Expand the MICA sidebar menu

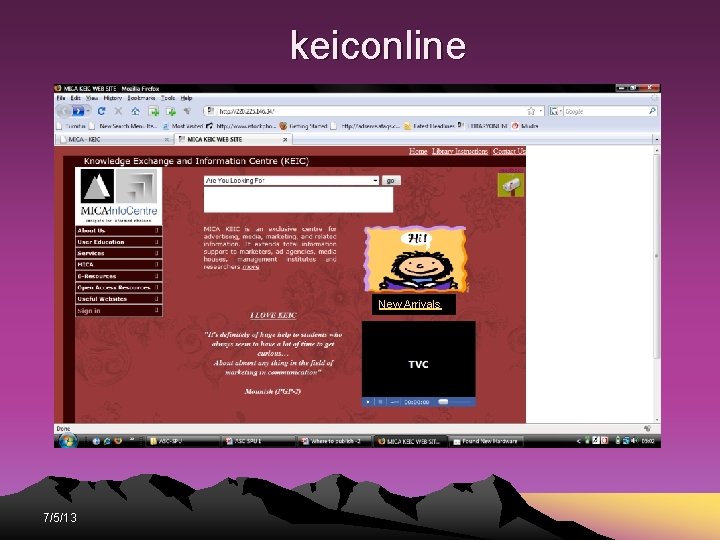click(118, 264)
